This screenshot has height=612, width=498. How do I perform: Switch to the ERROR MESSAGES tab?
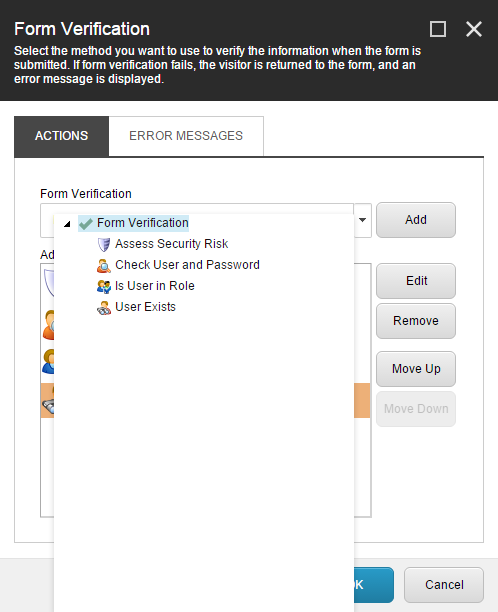[186, 136]
